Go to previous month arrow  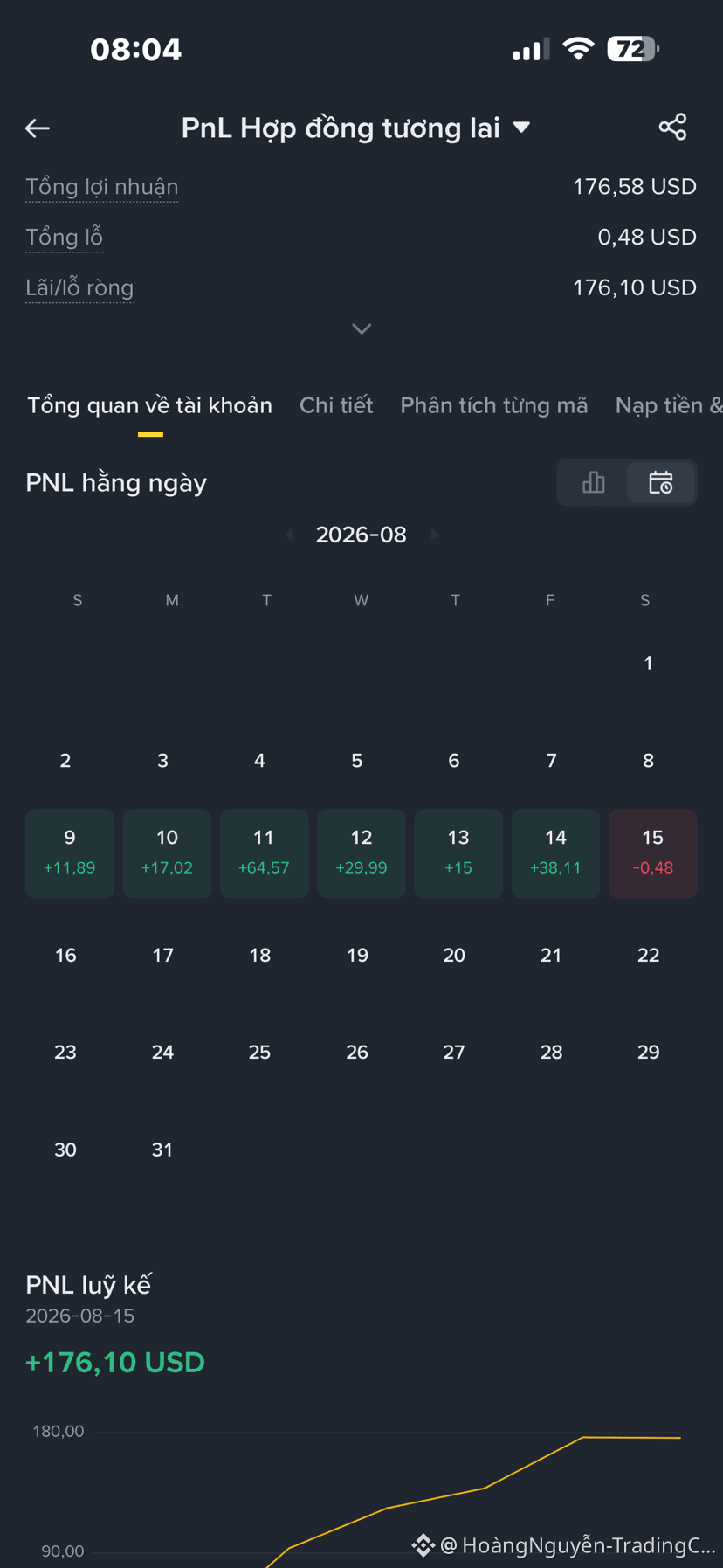click(x=289, y=535)
